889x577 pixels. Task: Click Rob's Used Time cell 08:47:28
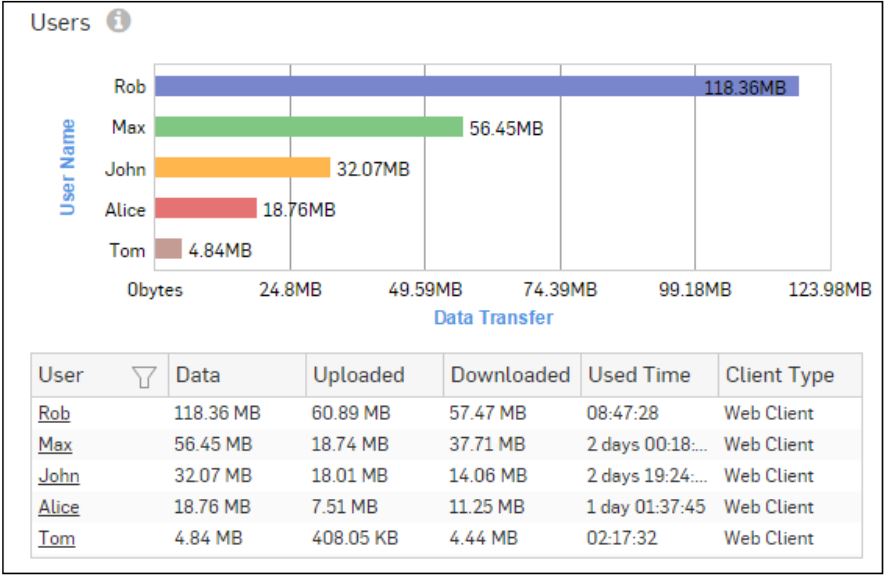pyautogui.click(x=622, y=413)
